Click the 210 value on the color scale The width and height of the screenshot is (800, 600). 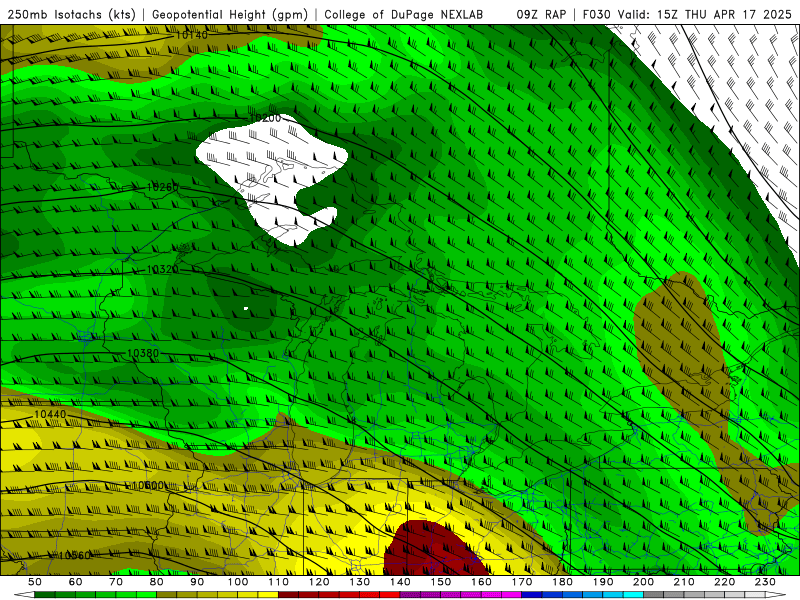click(684, 582)
